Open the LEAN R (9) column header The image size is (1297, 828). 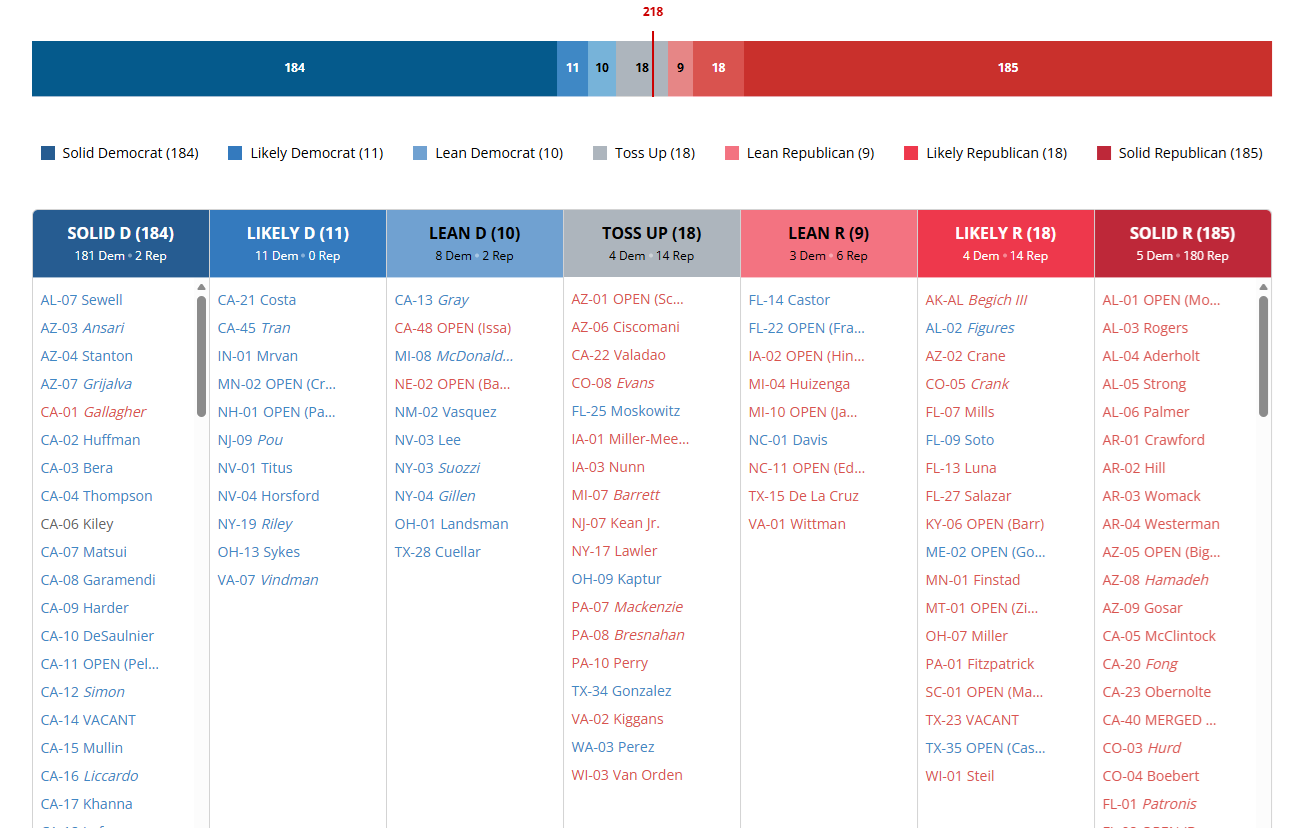click(x=829, y=243)
